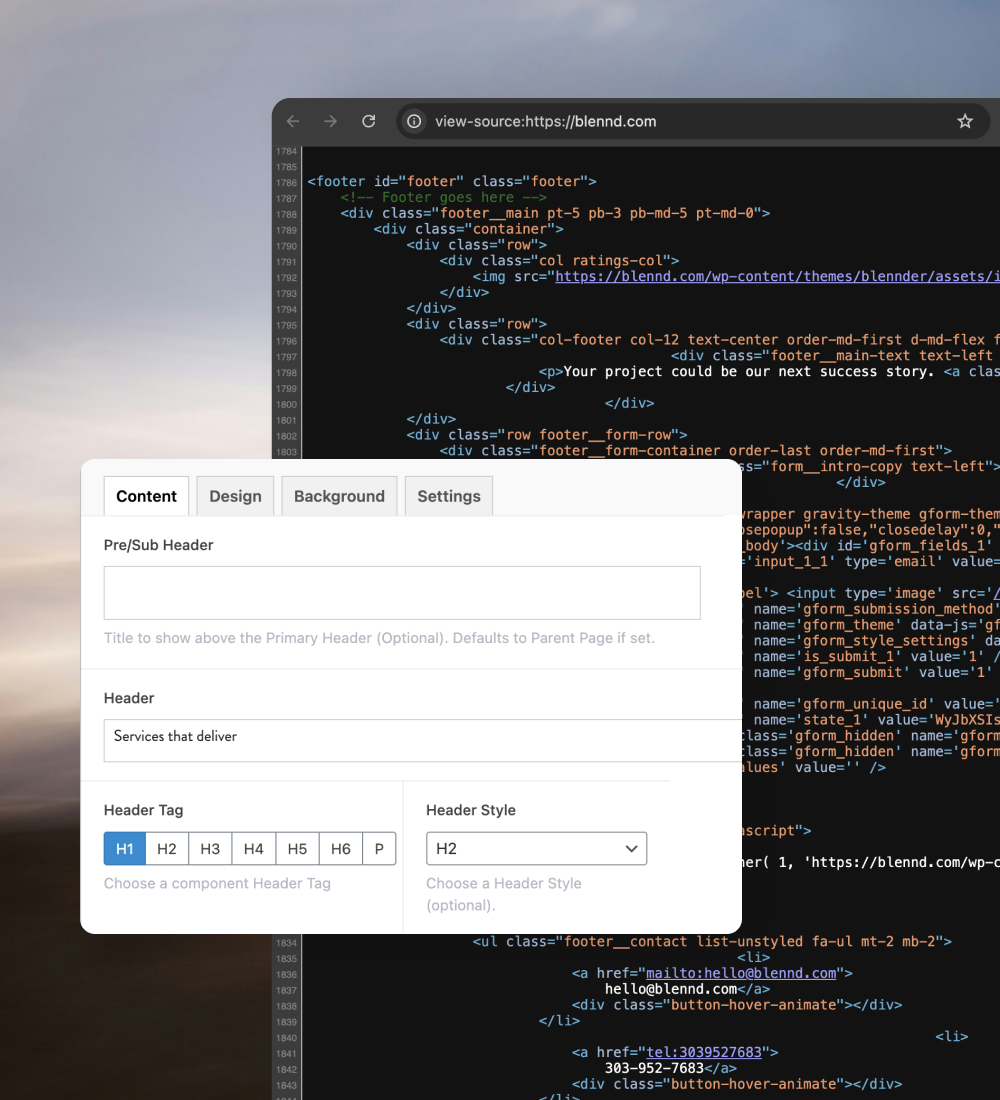Go to the Settings tab

tap(448, 495)
